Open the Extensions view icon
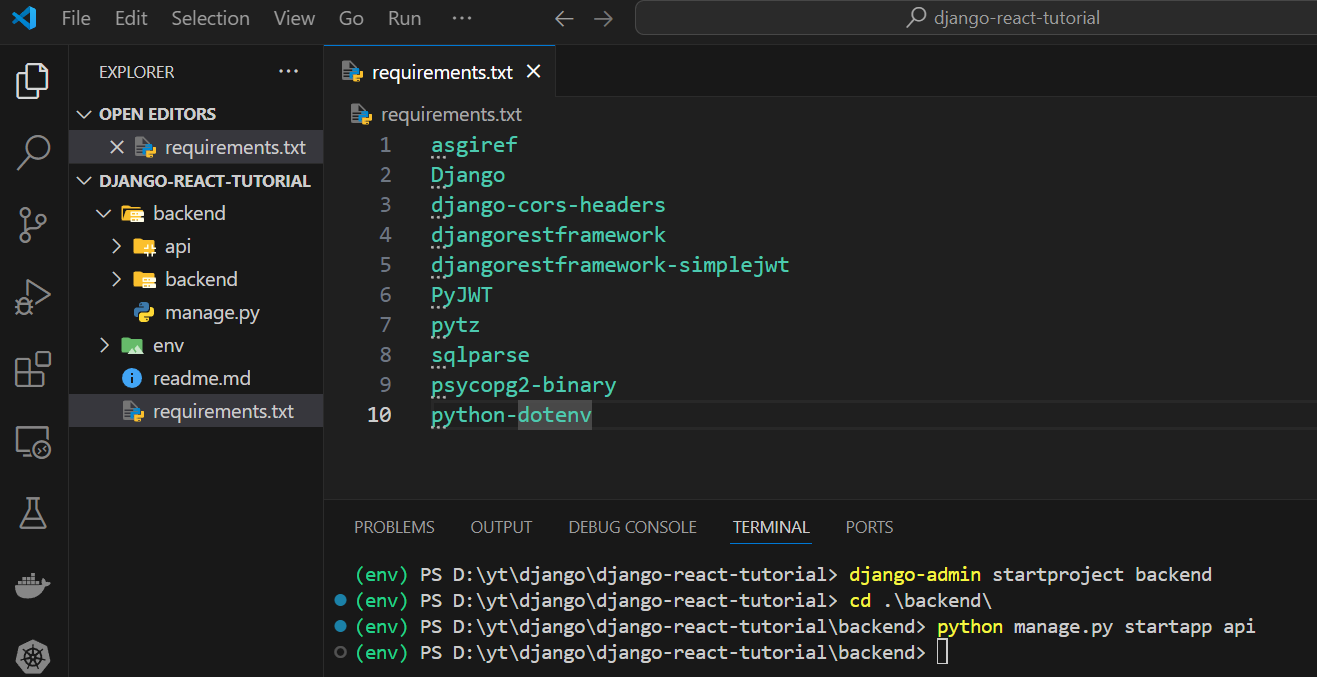Viewport: 1317px width, 677px height. coord(33,369)
